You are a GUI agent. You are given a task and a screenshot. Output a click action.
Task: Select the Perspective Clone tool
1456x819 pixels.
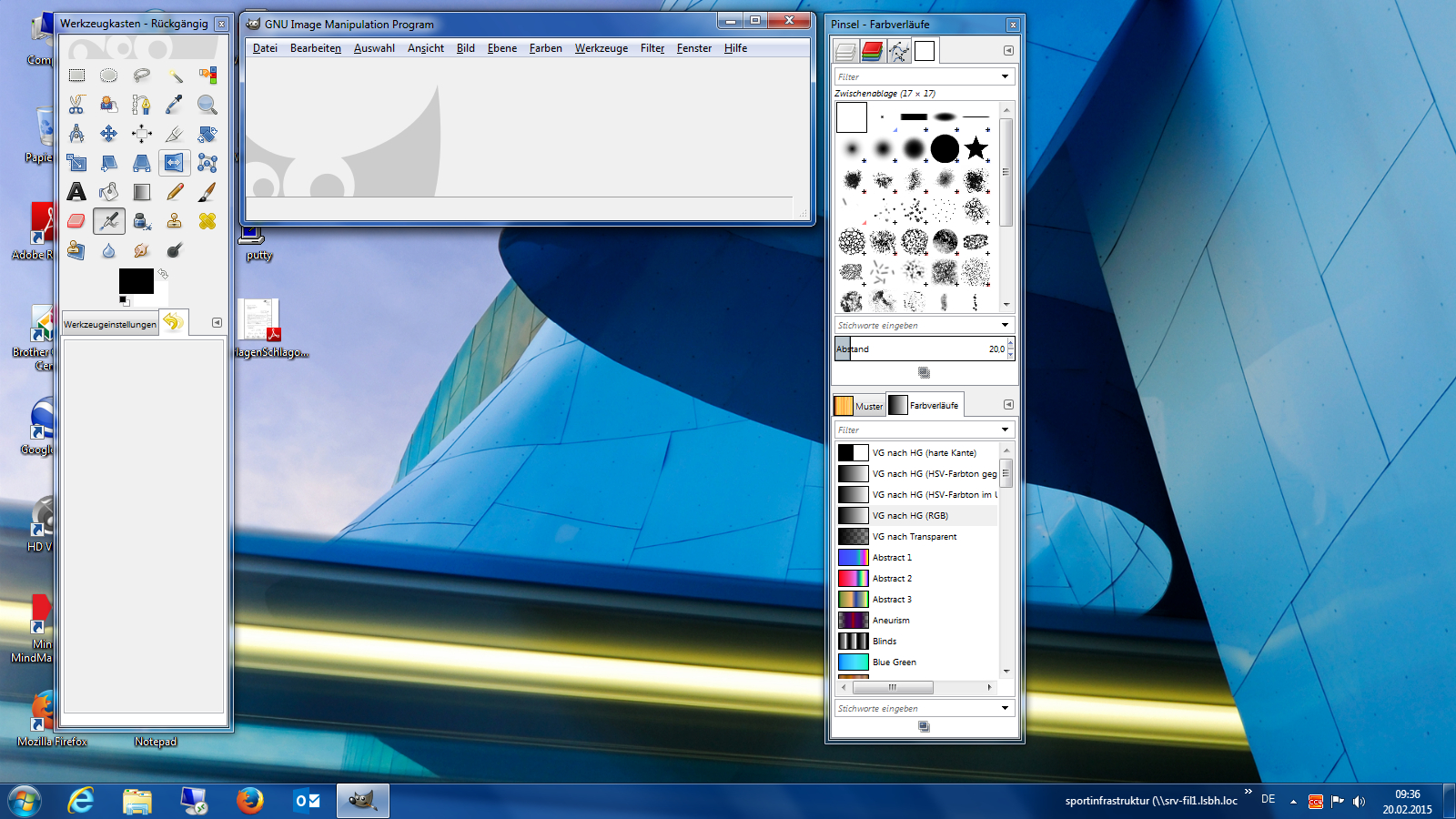point(76,250)
